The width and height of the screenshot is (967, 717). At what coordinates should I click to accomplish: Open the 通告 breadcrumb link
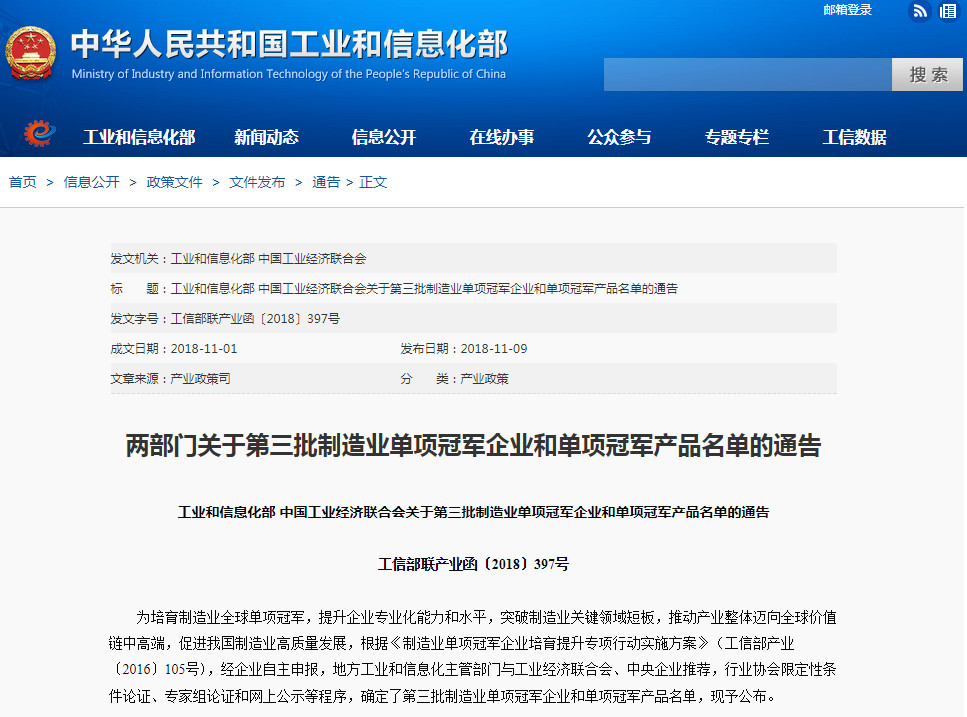click(x=326, y=182)
